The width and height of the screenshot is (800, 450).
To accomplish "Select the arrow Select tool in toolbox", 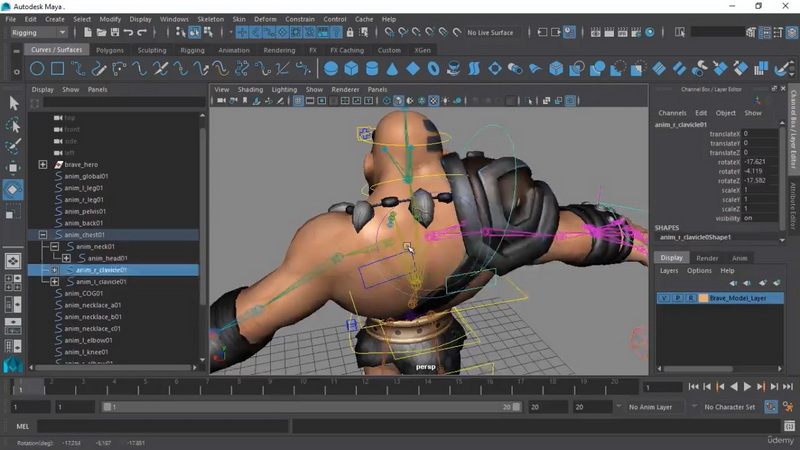I will pyautogui.click(x=13, y=104).
